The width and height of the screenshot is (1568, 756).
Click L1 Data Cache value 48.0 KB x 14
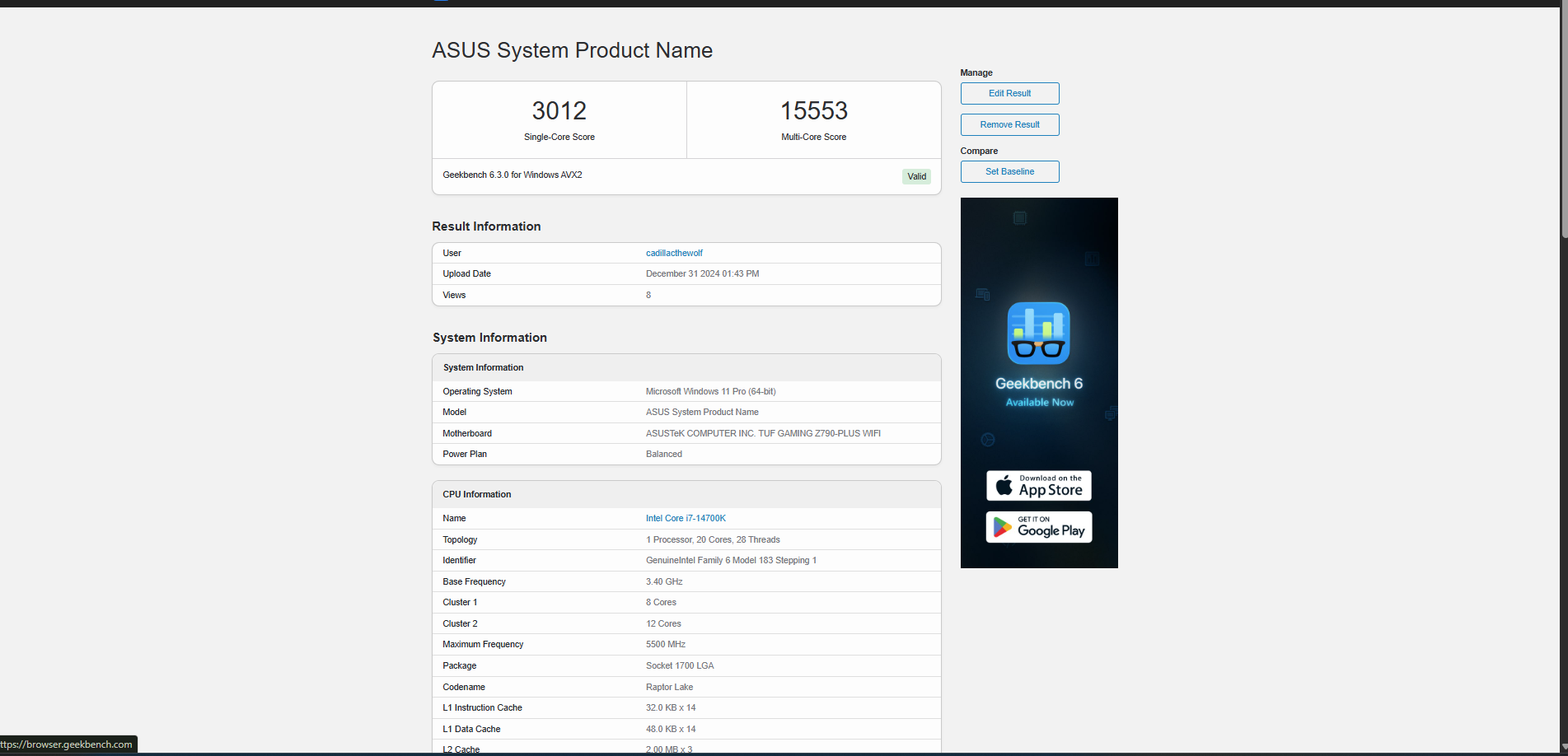(671, 729)
